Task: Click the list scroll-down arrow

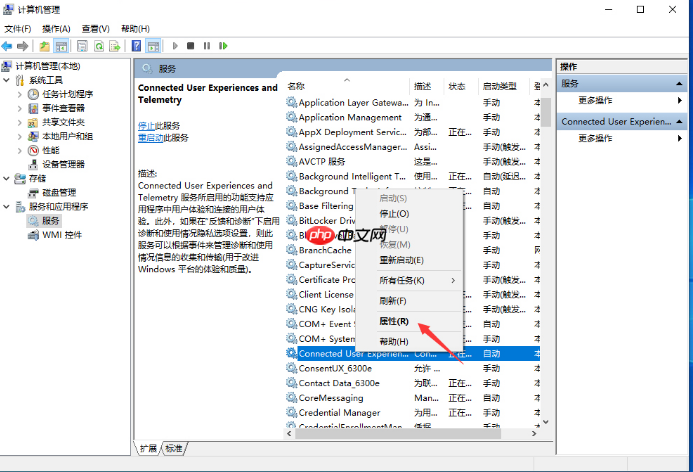Action: (x=546, y=423)
